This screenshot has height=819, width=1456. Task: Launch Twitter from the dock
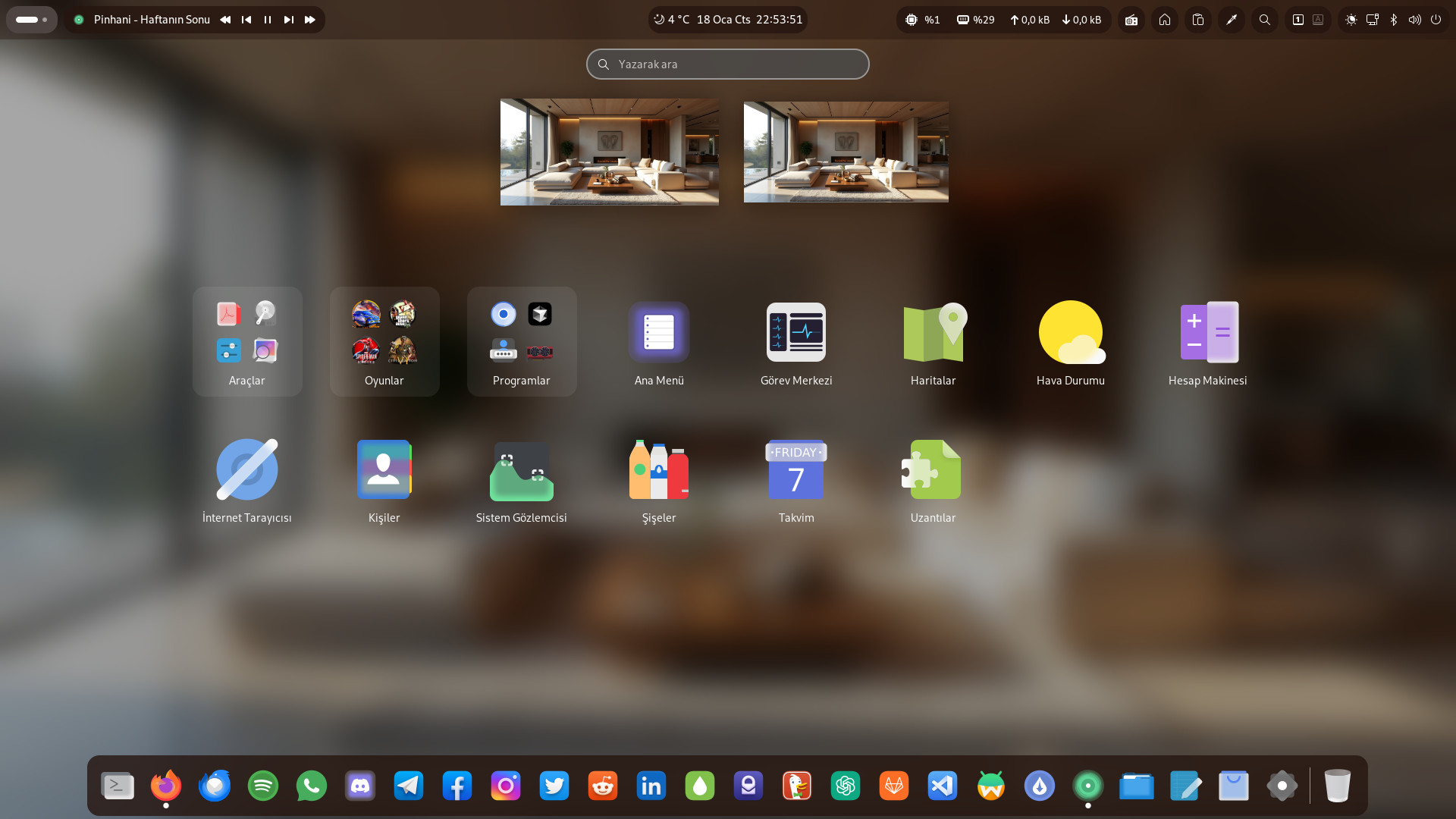(554, 786)
